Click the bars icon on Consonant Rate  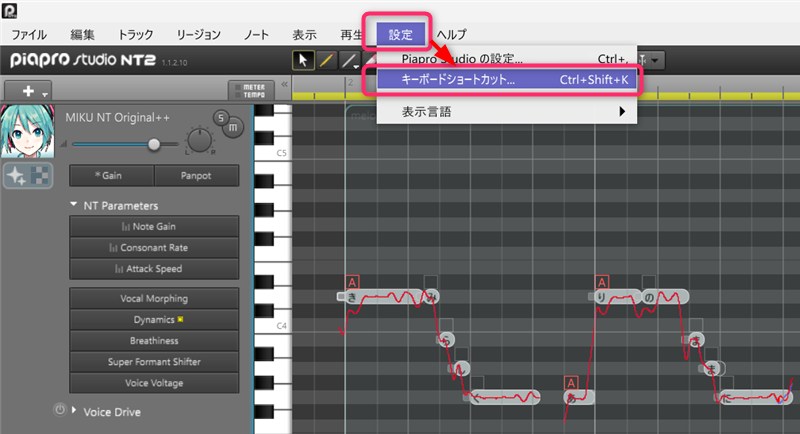113,248
